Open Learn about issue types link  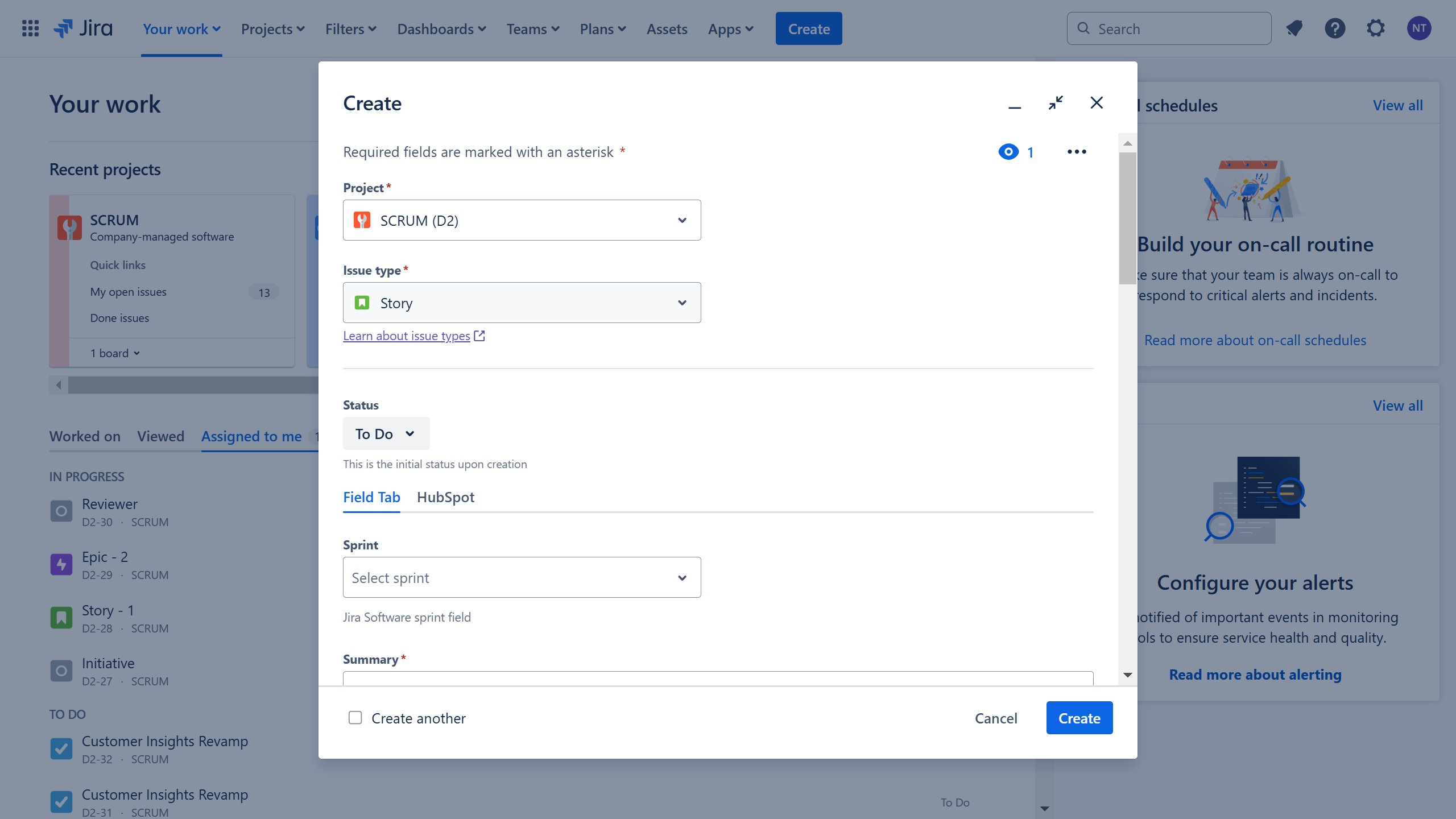407,336
